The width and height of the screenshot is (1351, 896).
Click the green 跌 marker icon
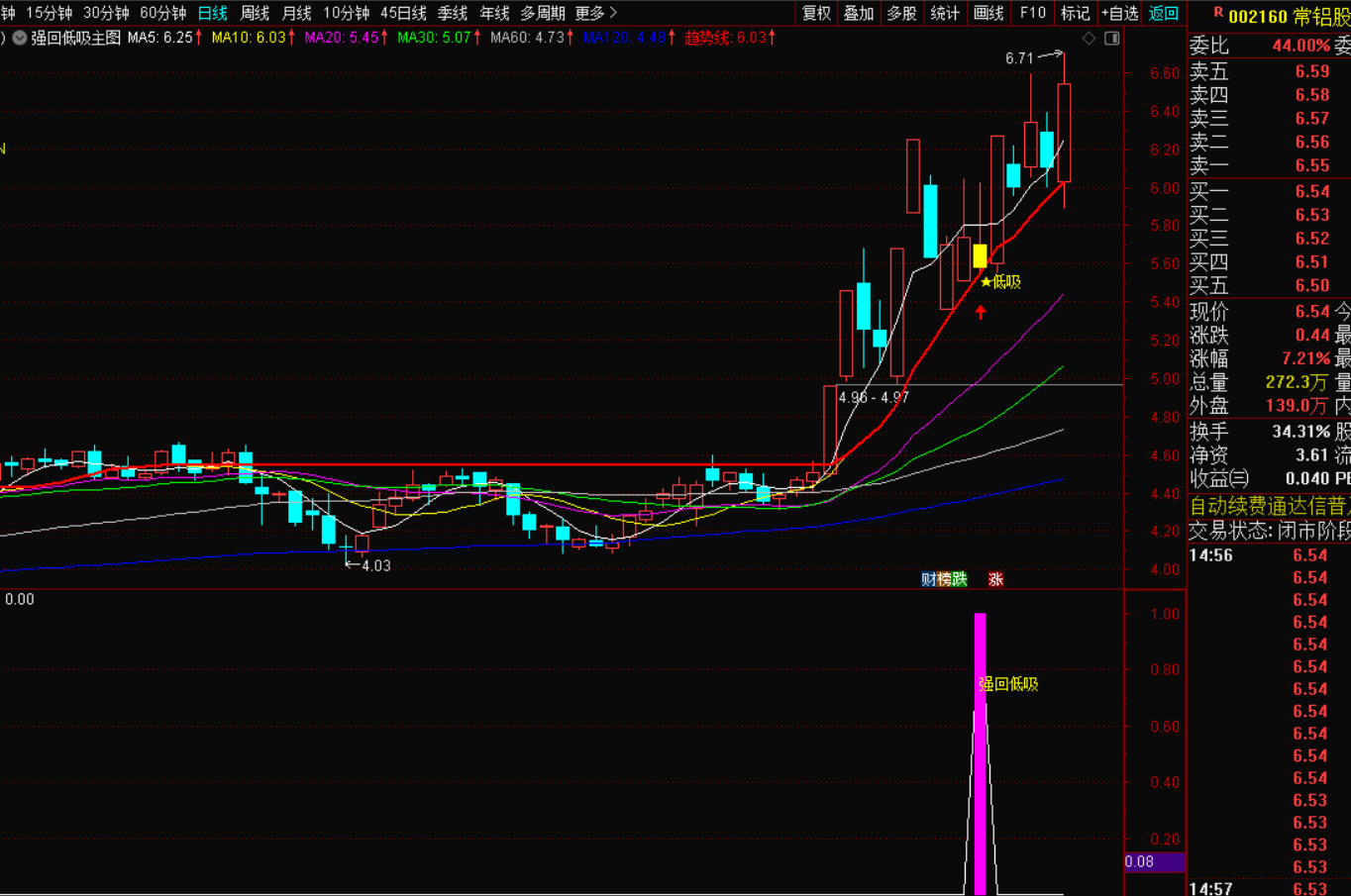(x=960, y=579)
